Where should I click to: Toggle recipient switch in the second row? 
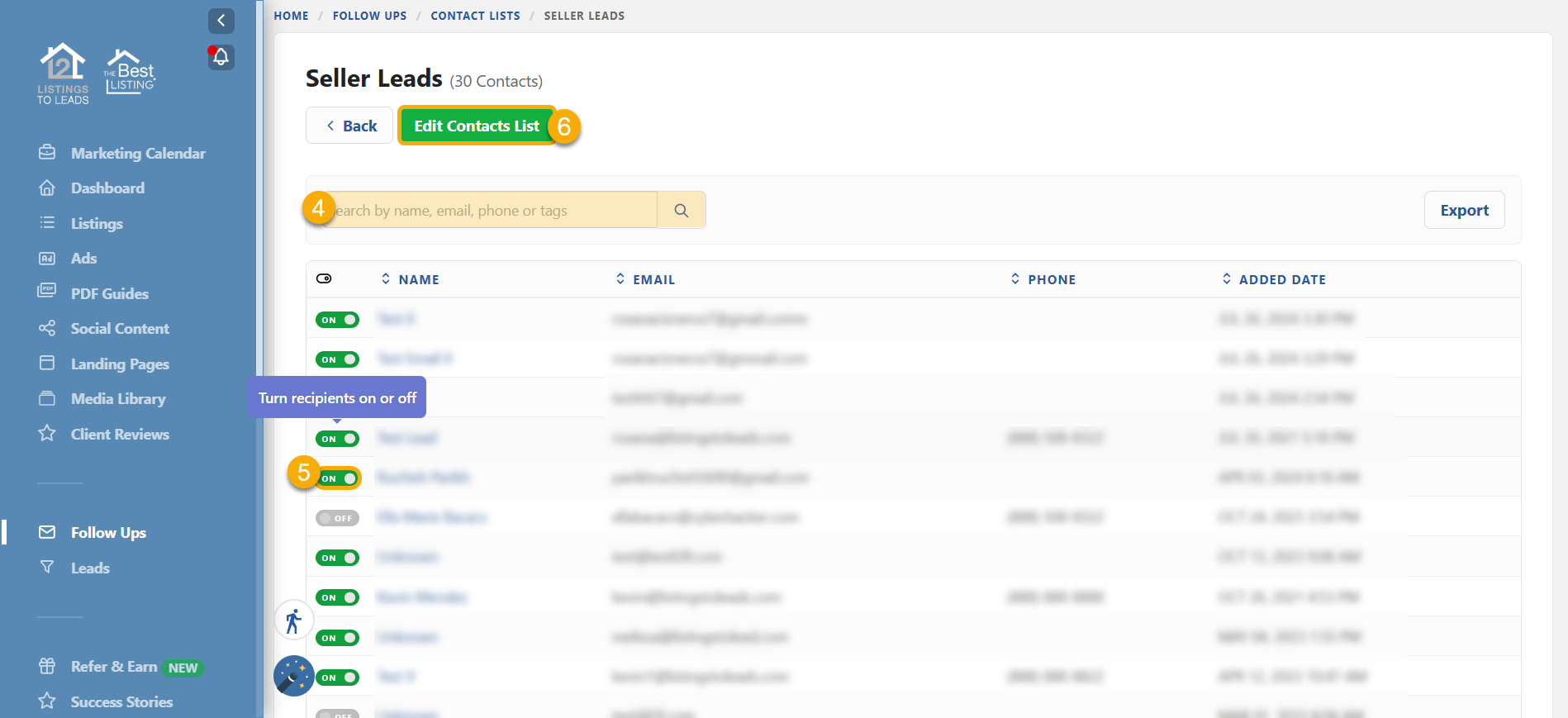point(337,359)
